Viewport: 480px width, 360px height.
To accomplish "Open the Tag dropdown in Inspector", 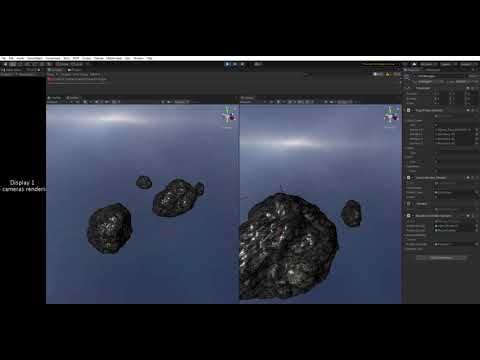I will 431,82.
